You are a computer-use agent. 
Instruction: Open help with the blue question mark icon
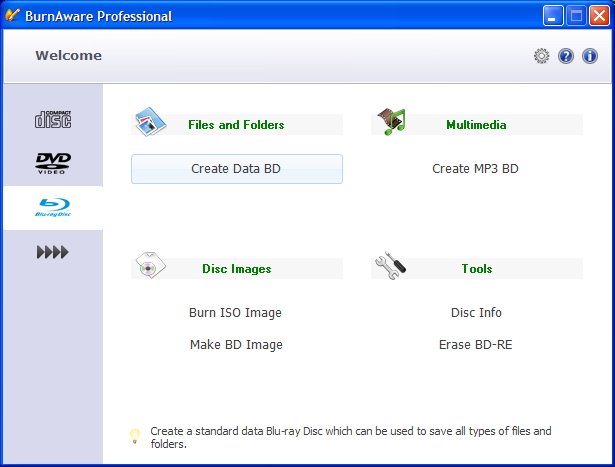(566, 56)
